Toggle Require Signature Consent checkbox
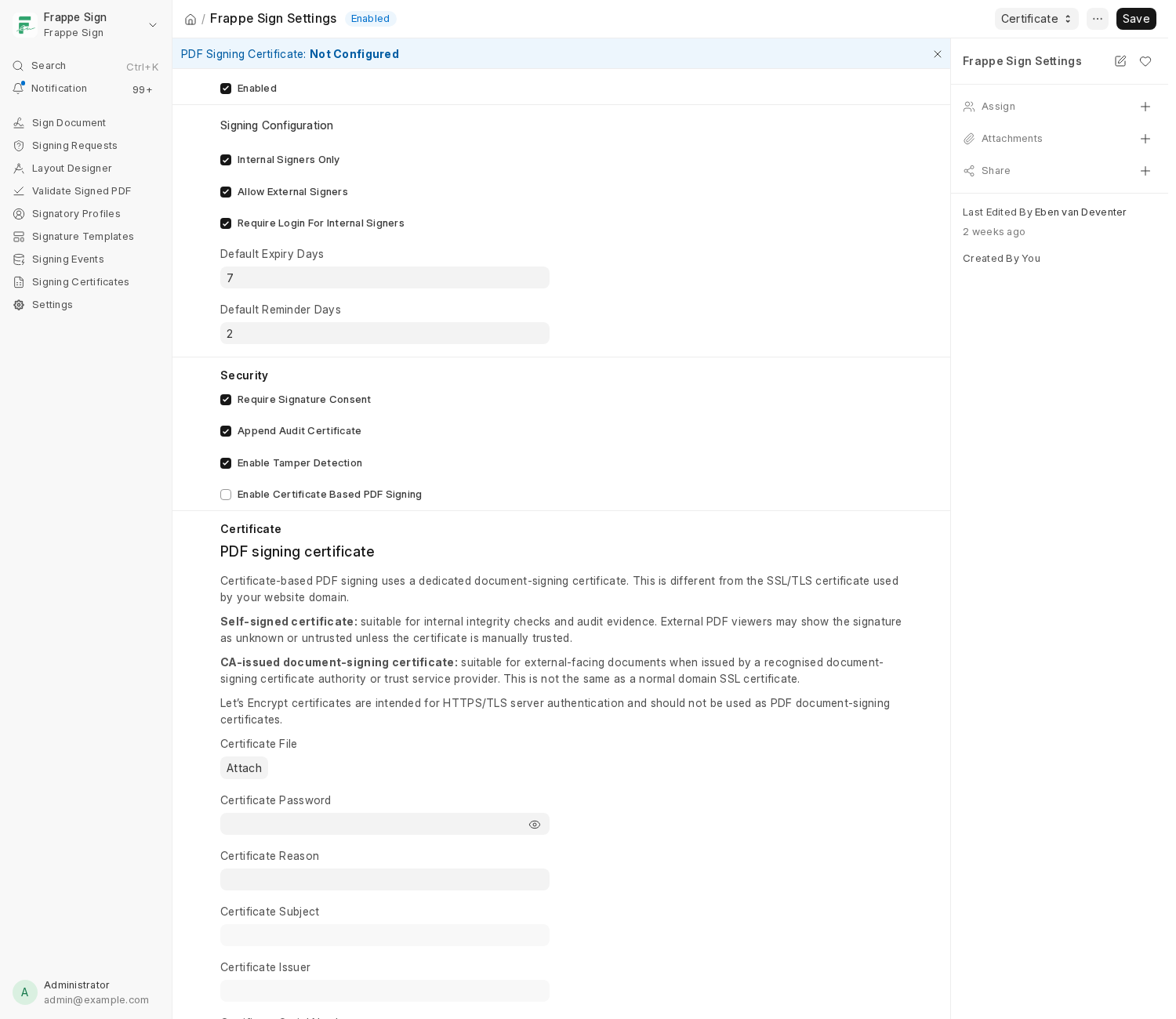Screen dimensions: 1176x1019 (x=226, y=400)
